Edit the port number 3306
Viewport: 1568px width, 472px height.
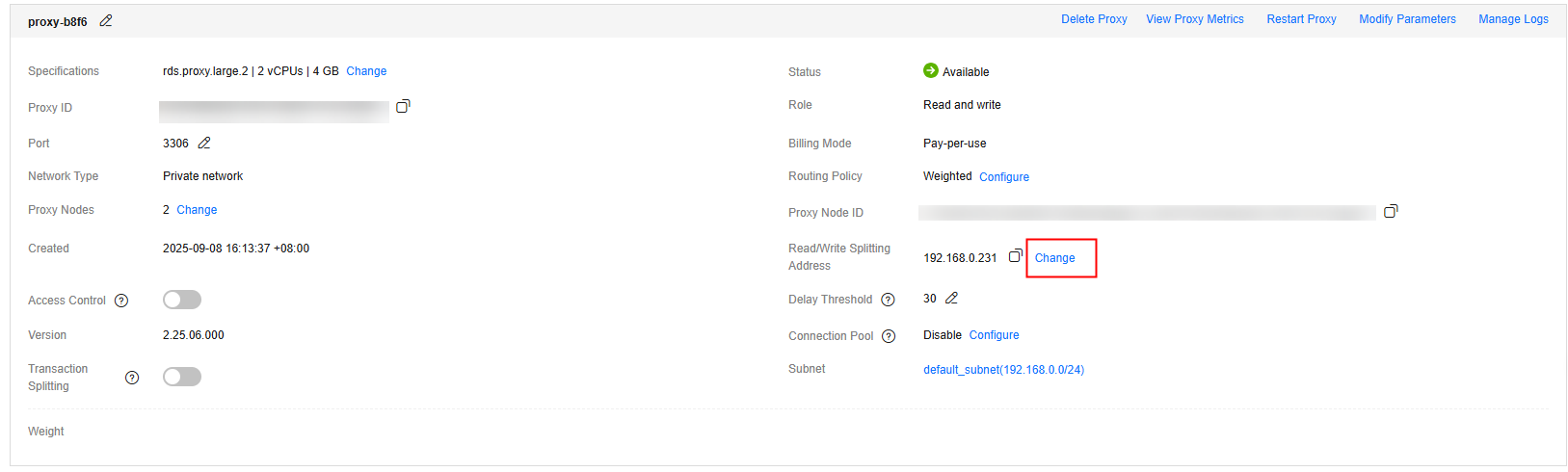pyautogui.click(x=204, y=144)
